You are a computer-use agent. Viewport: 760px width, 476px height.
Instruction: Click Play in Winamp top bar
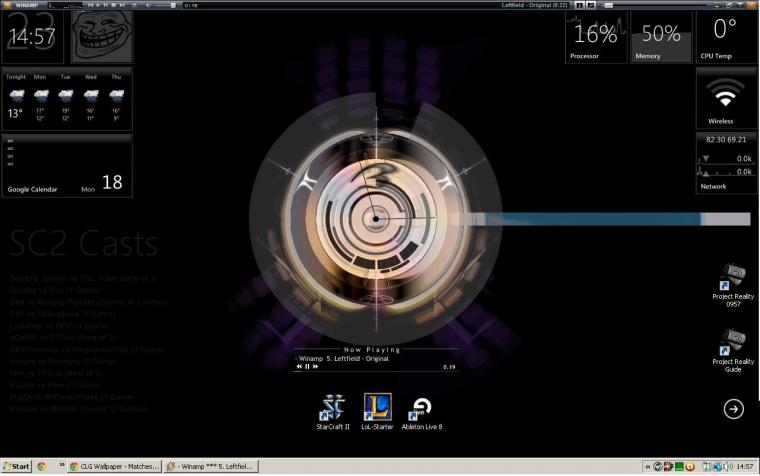click(x=98, y=5)
